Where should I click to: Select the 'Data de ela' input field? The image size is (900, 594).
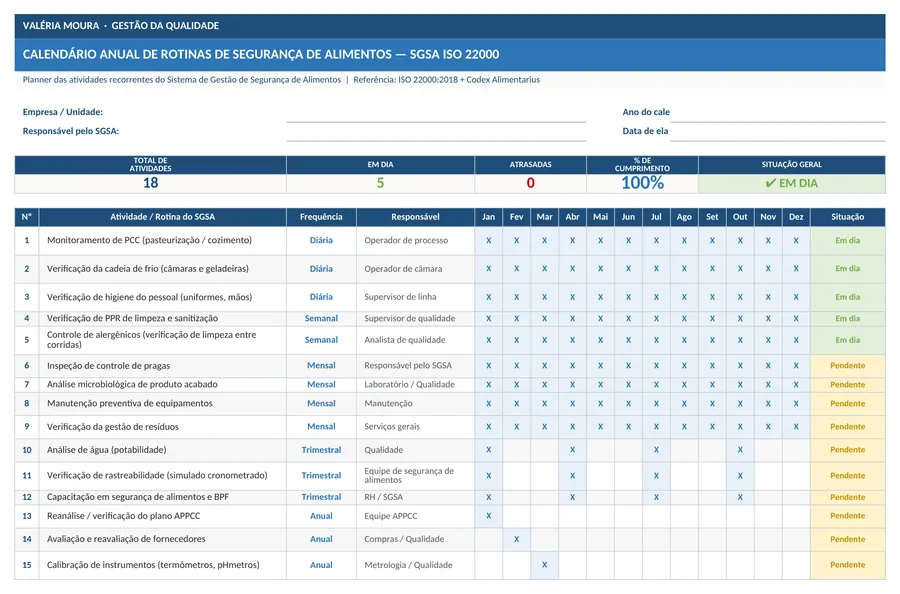coord(778,131)
